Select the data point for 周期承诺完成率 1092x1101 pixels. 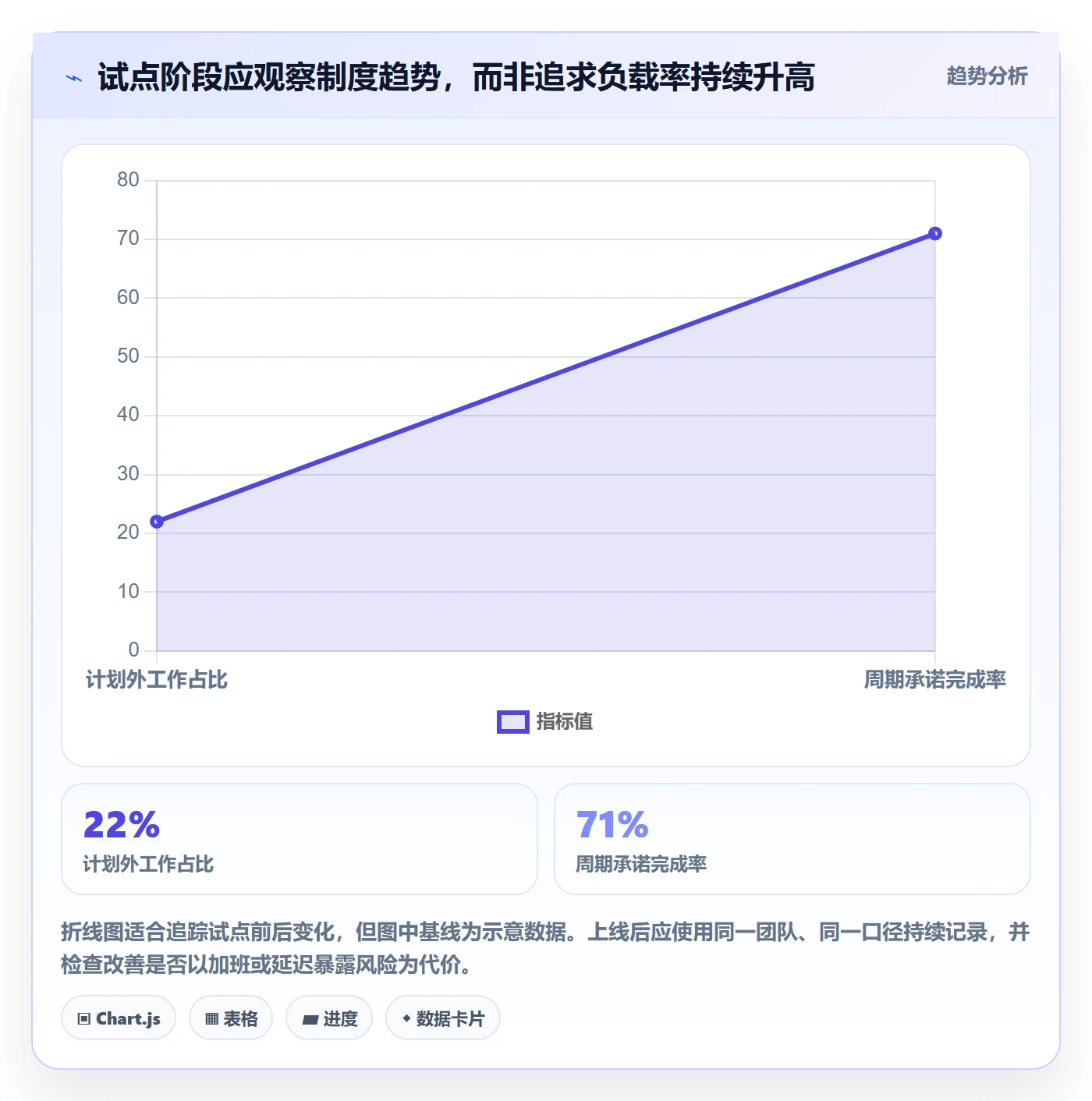935,233
